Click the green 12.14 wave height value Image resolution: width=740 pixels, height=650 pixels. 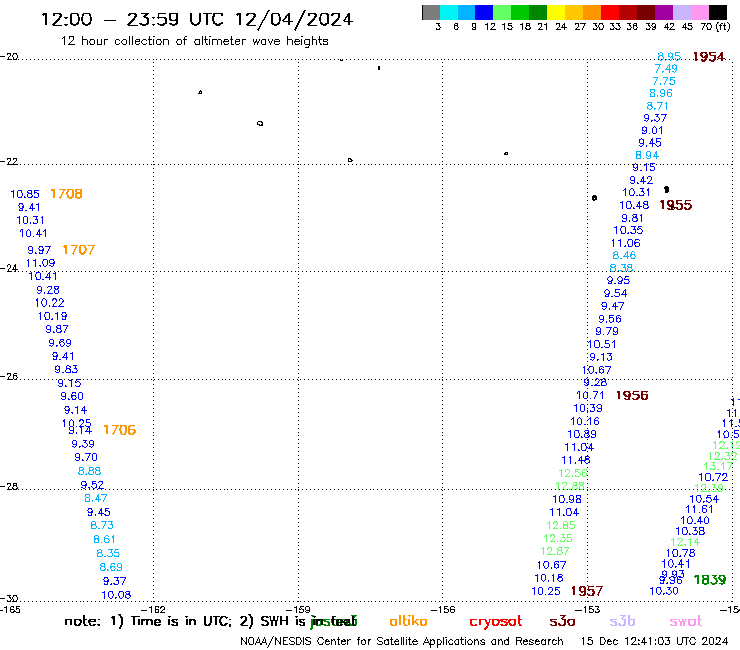tap(685, 542)
